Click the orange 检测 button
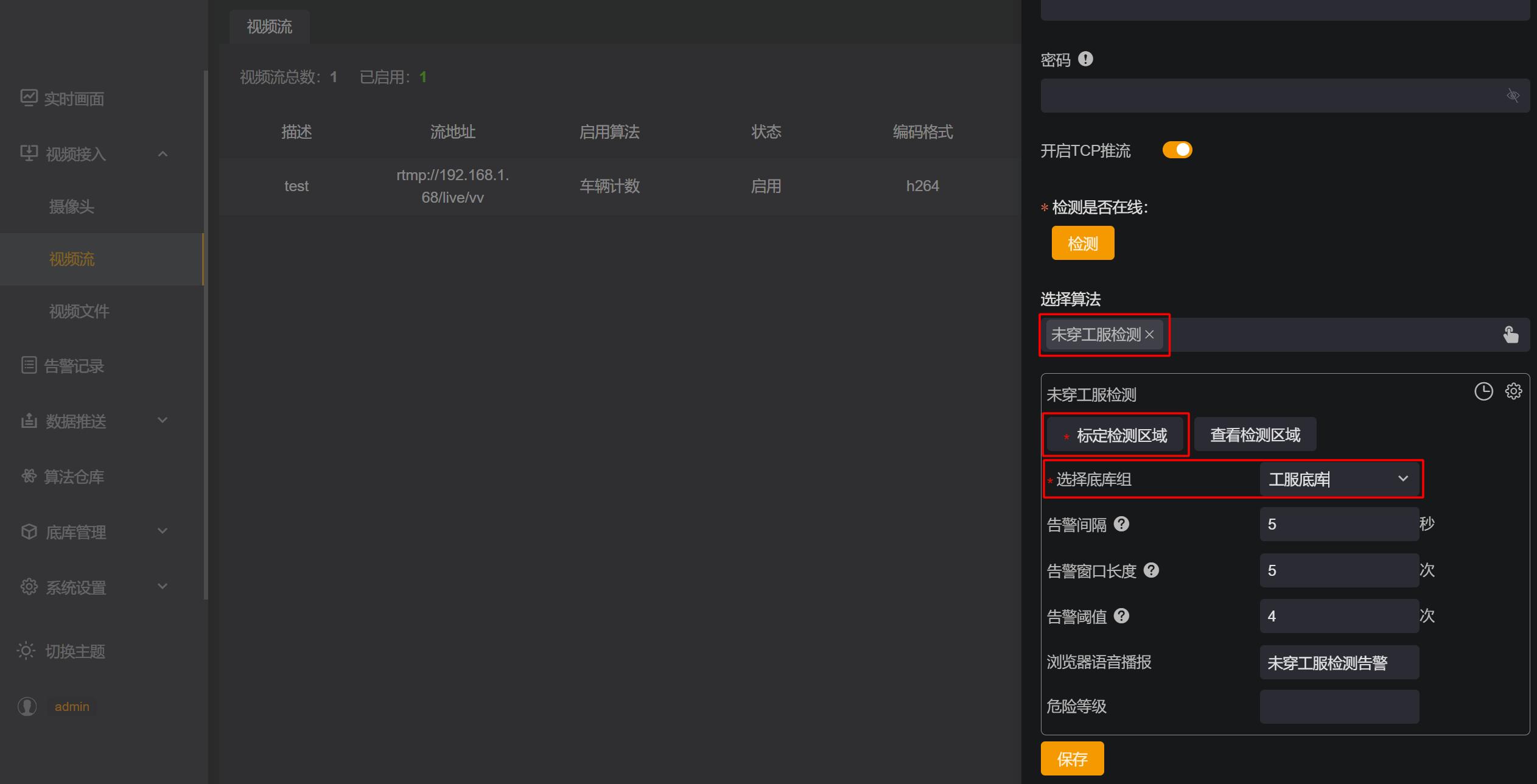1537x784 pixels. click(x=1082, y=243)
